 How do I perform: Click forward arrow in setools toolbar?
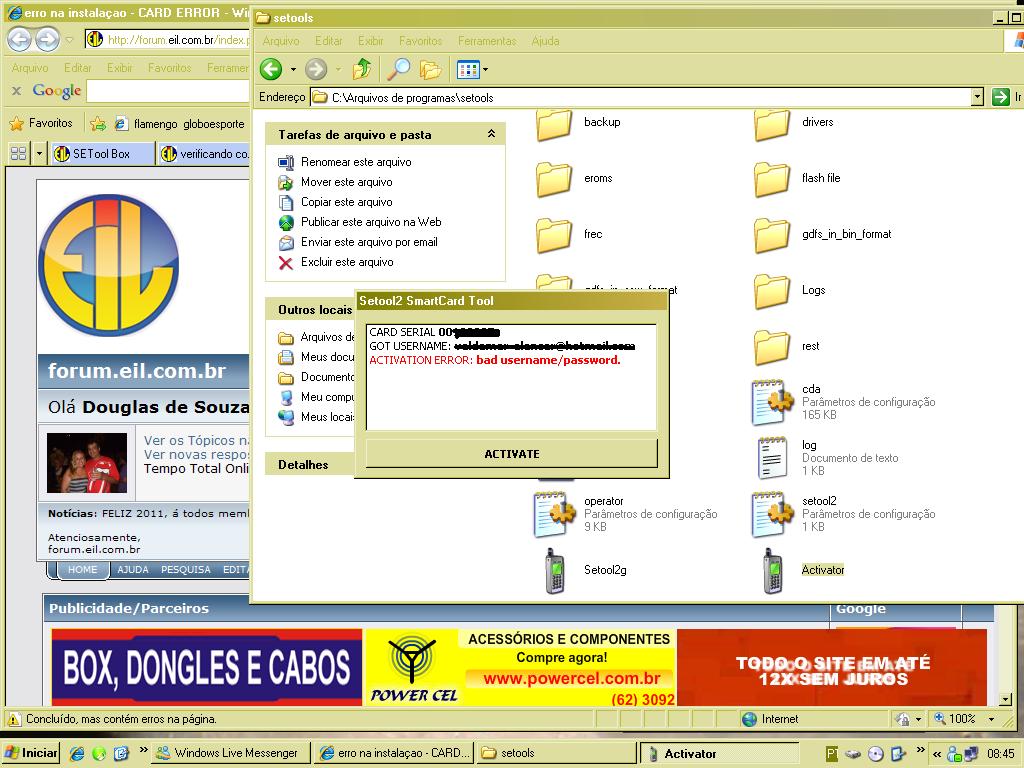tap(316, 69)
